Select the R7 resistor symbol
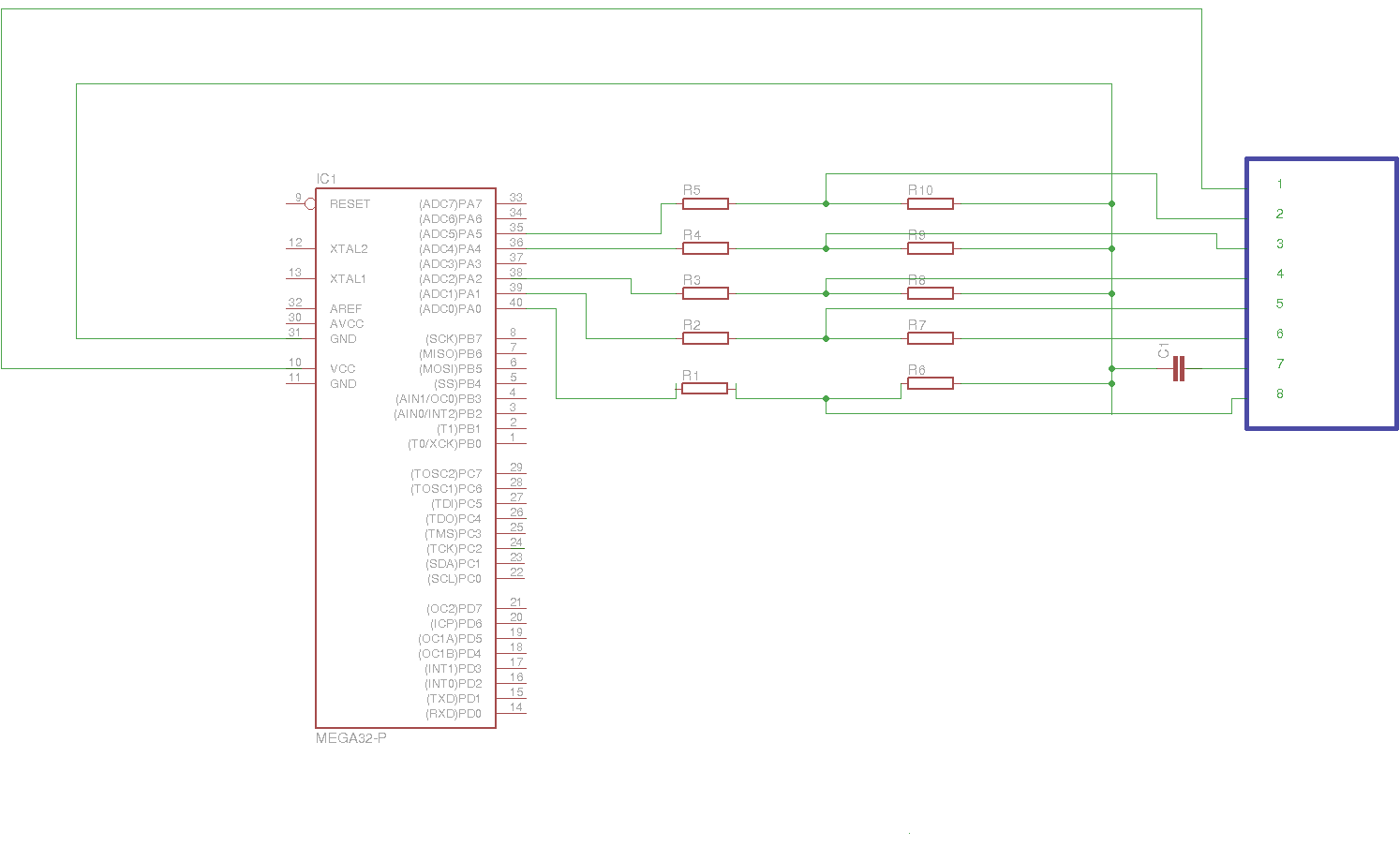 [x=931, y=338]
